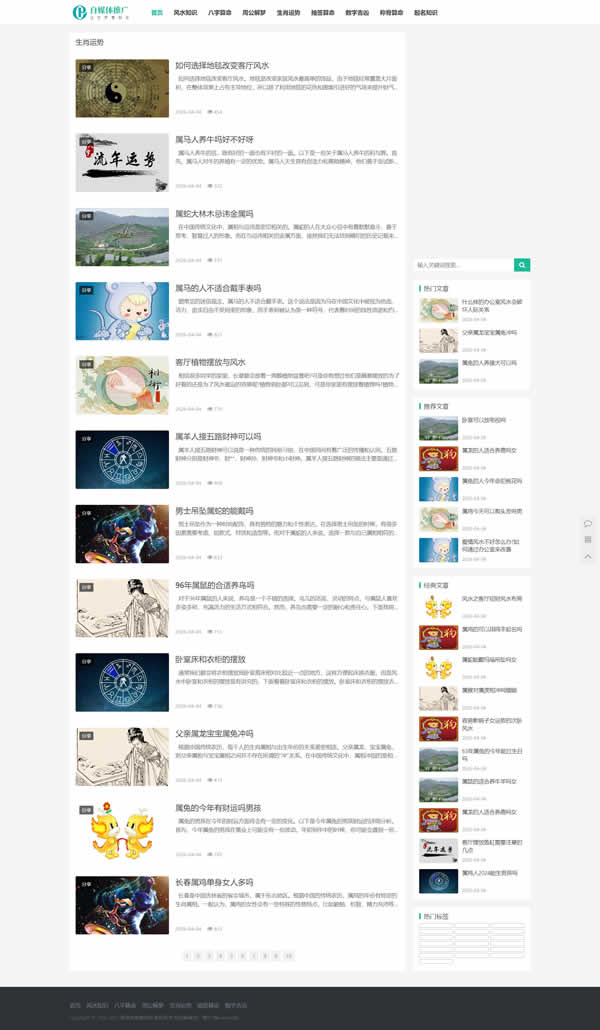The width and height of the screenshot is (600, 1030).
Task: Open the 风水知识 menu item
Action: tap(185, 13)
